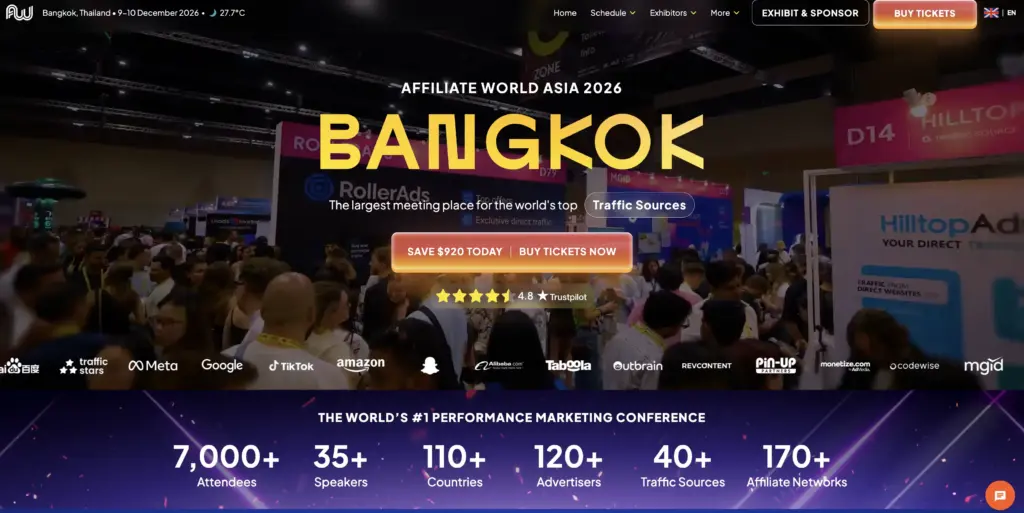Expand the More dropdown menu
The width and height of the screenshot is (1024, 513).
[x=725, y=13]
